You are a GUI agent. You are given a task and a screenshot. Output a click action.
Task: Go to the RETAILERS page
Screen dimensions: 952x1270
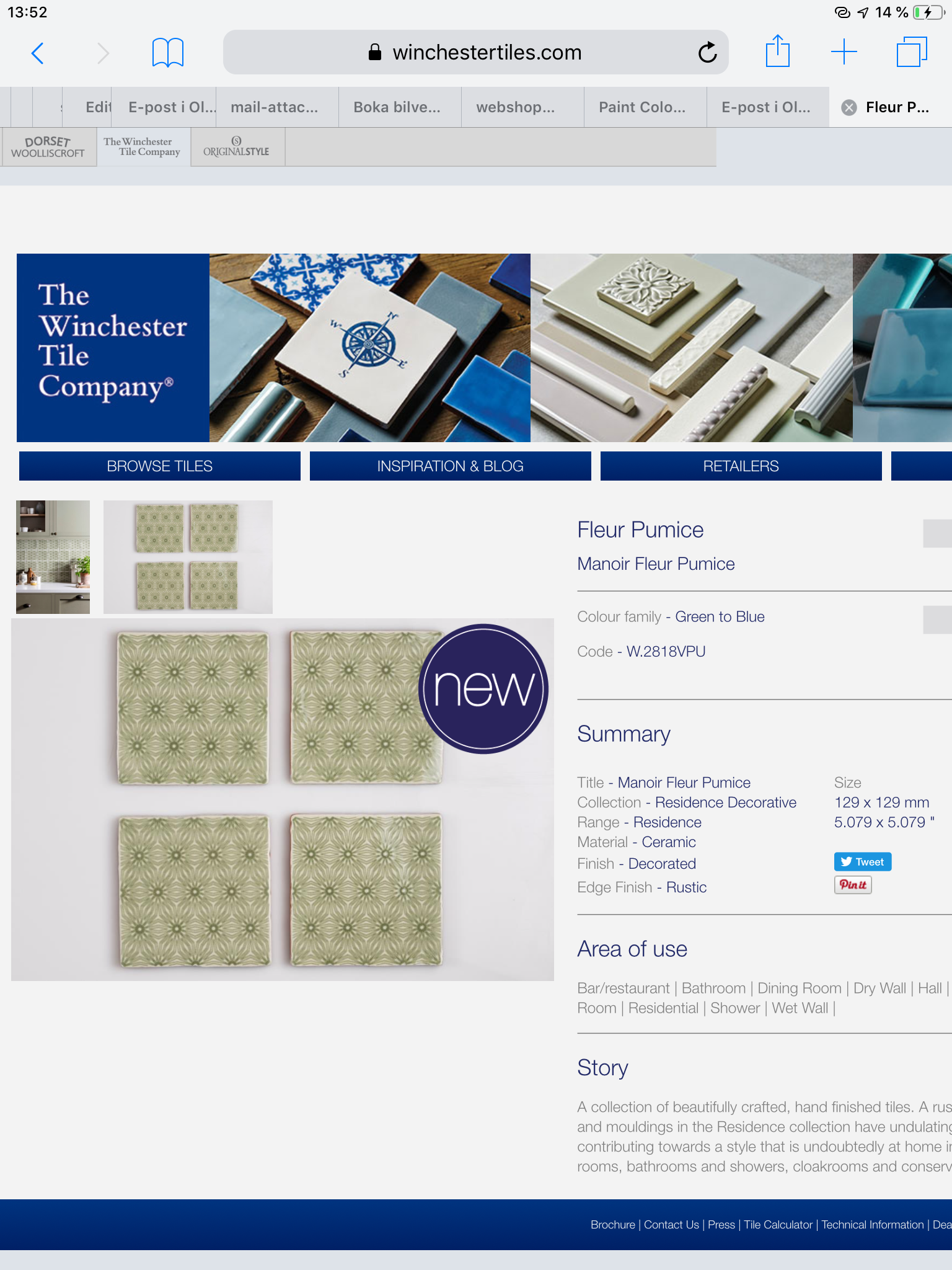741,466
